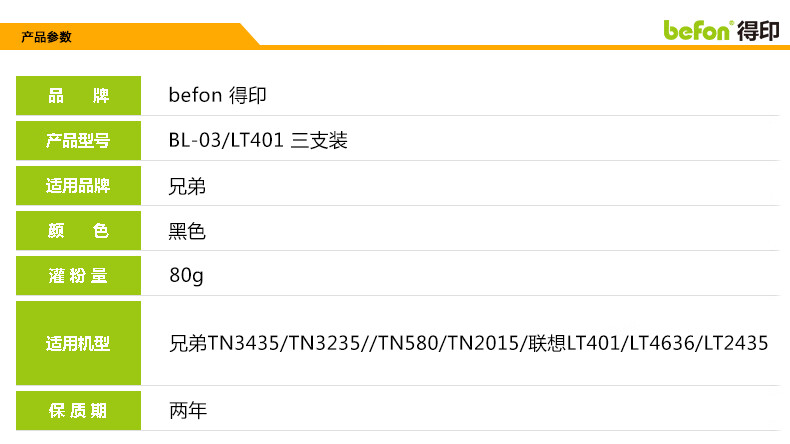
Task: Click the brand value "befon 得印"
Action: pyautogui.click(x=218, y=96)
